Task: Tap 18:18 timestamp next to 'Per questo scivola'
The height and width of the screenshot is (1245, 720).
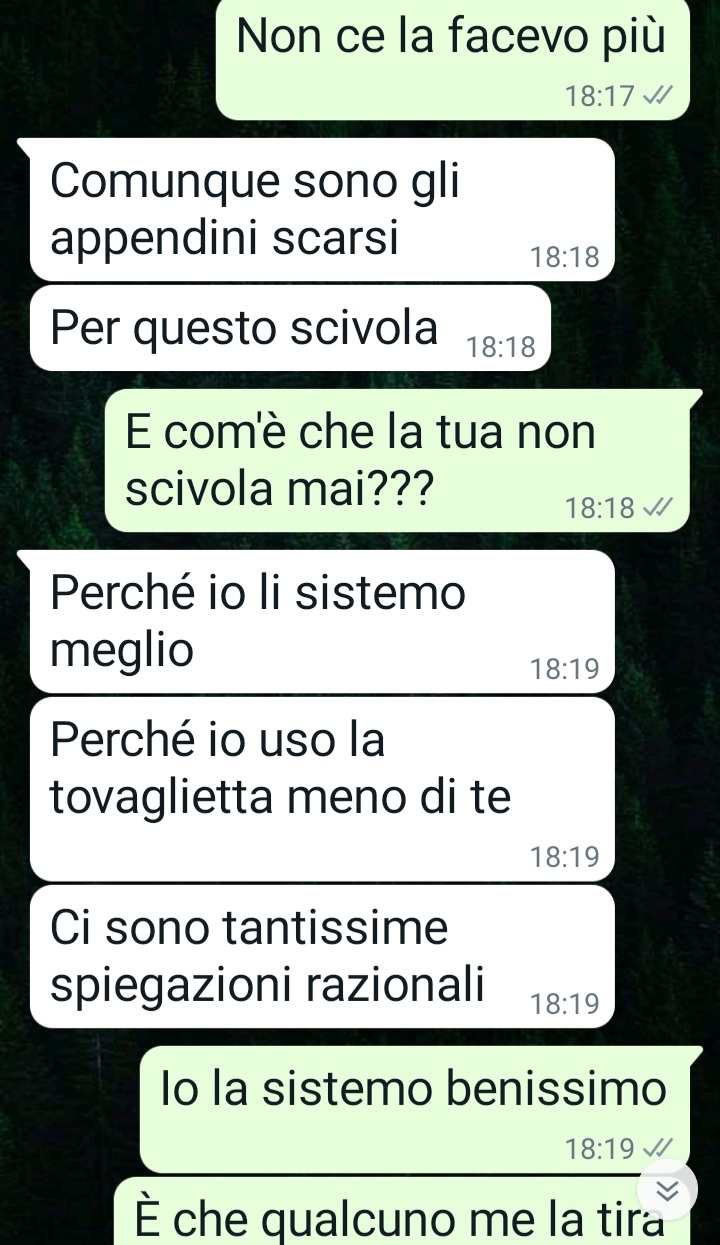Action: (x=502, y=348)
